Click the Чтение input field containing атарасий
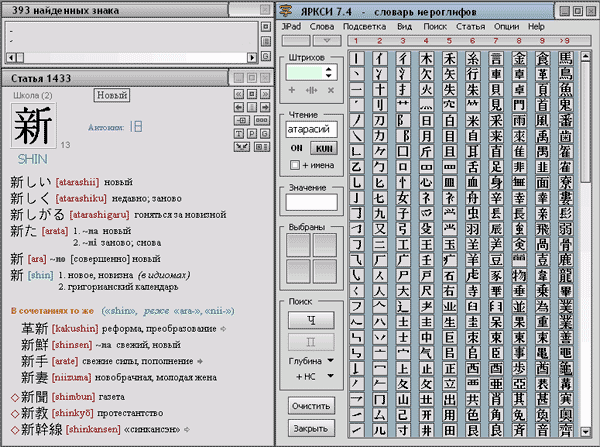Viewport: 600px width, 447px height. pyautogui.click(x=311, y=129)
